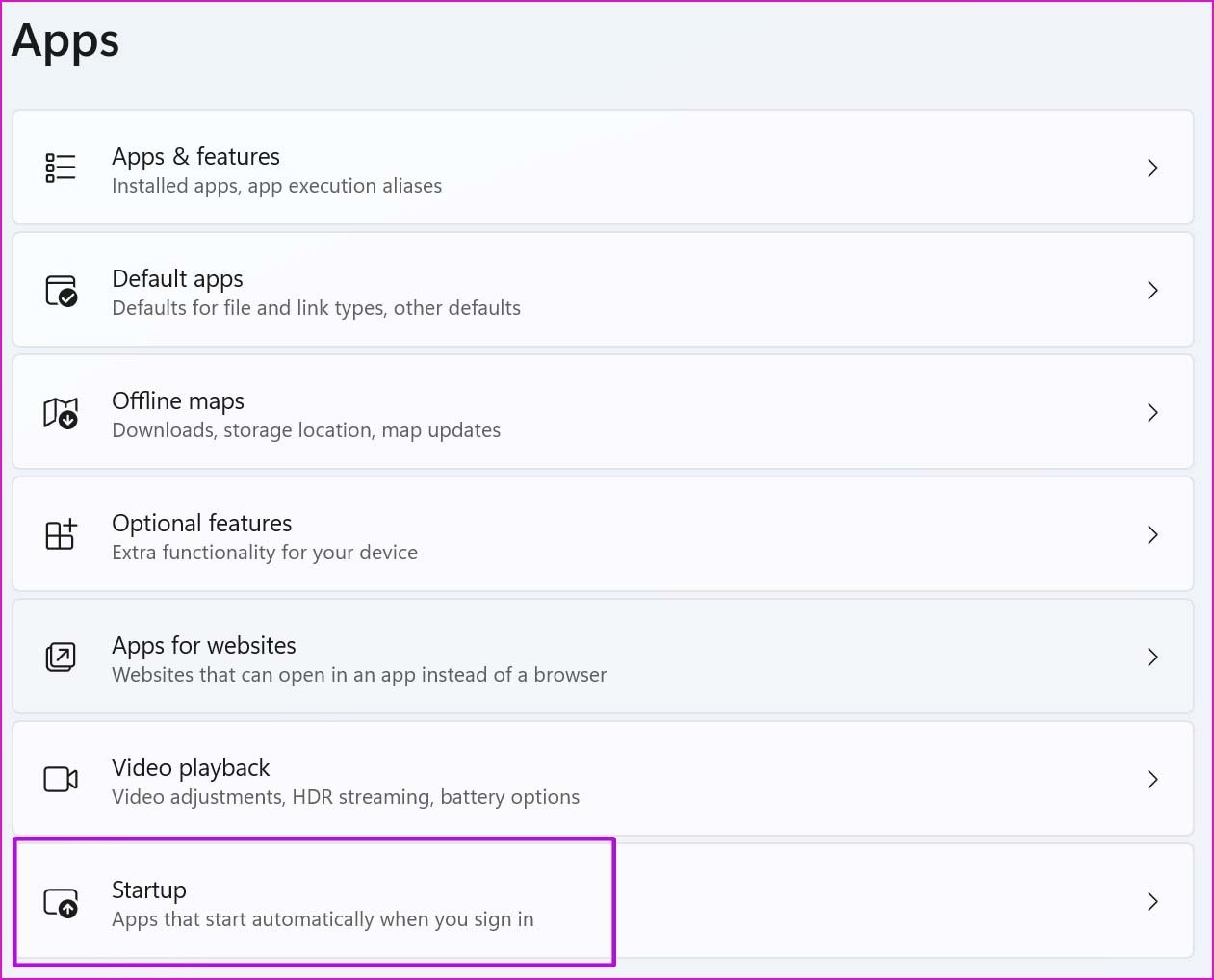1214x980 pixels.
Task: Click the Video playback camera icon
Action: tap(61, 779)
